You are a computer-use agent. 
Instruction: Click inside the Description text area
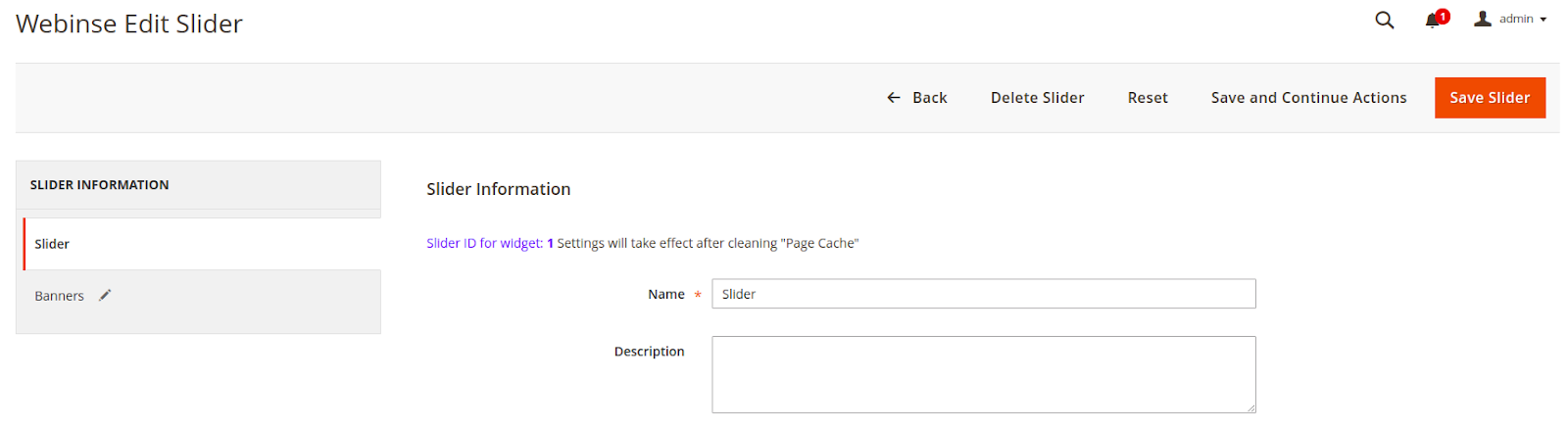(x=984, y=374)
